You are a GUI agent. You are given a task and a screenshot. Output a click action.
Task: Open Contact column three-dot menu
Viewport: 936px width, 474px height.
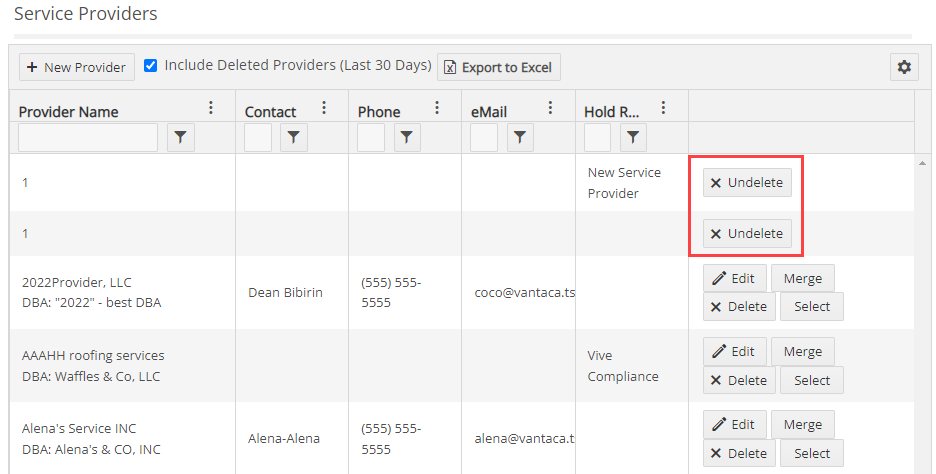point(324,107)
